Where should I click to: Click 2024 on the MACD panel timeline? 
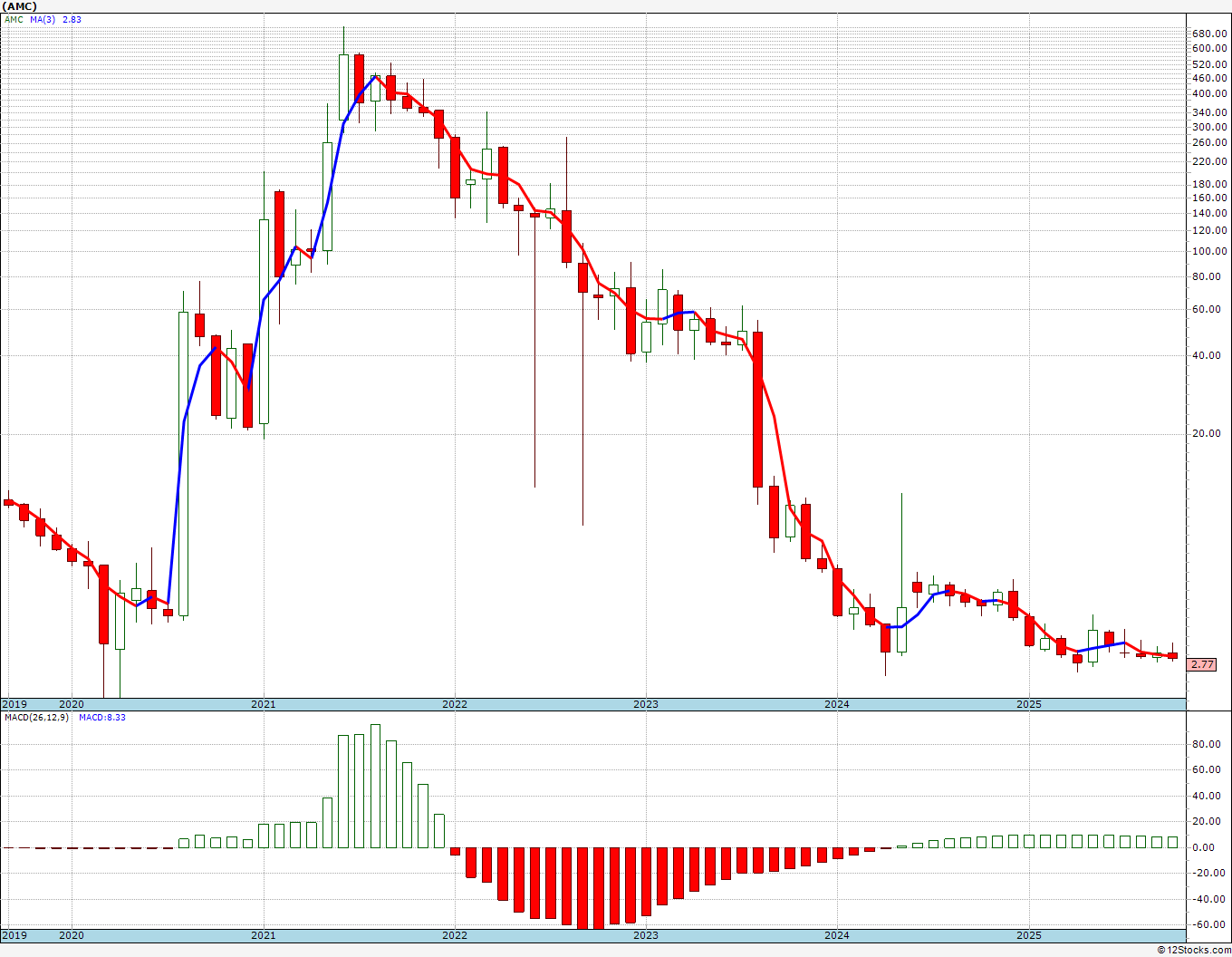coord(836,935)
